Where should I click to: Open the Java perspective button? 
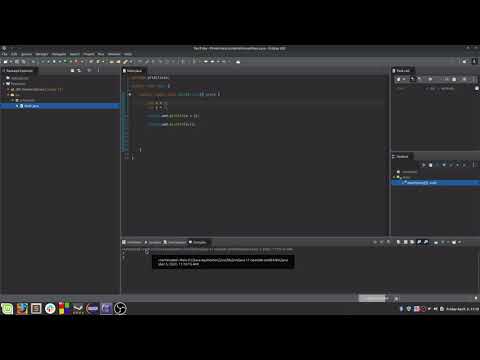pyautogui.click(x=474, y=62)
